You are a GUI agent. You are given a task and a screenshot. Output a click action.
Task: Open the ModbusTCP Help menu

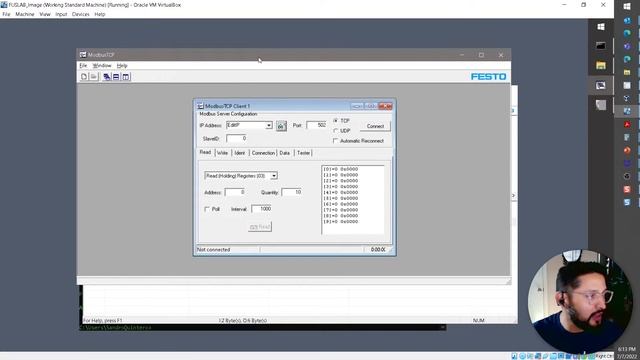pos(122,66)
